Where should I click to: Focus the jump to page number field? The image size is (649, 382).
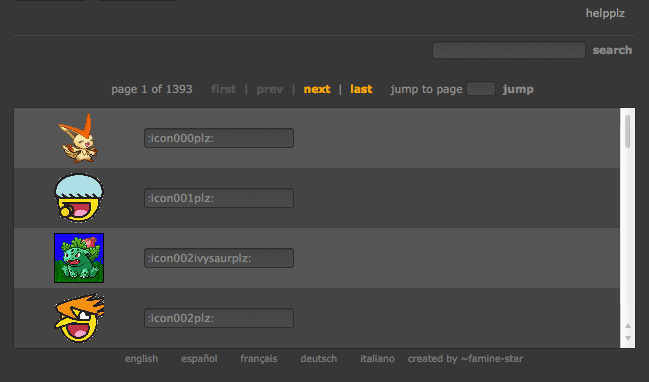click(x=481, y=89)
